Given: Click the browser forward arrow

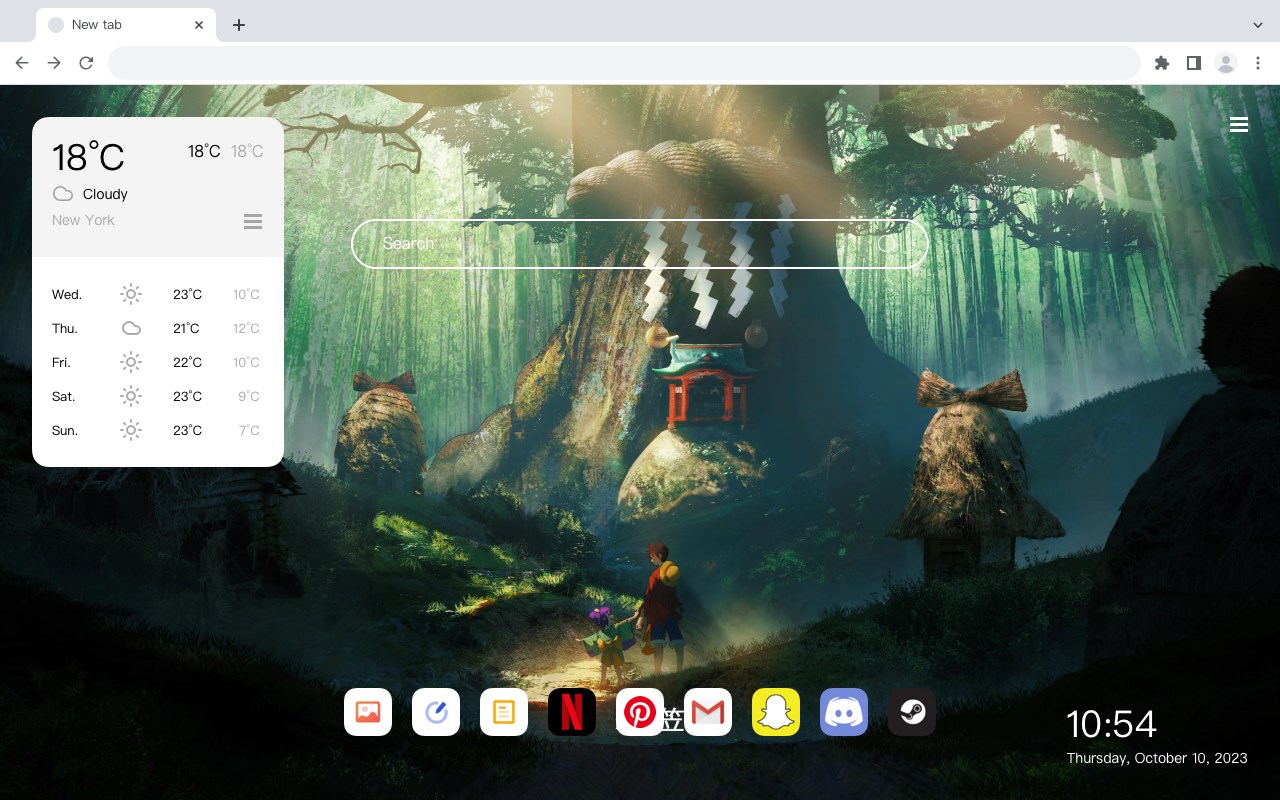Looking at the screenshot, I should [54, 63].
